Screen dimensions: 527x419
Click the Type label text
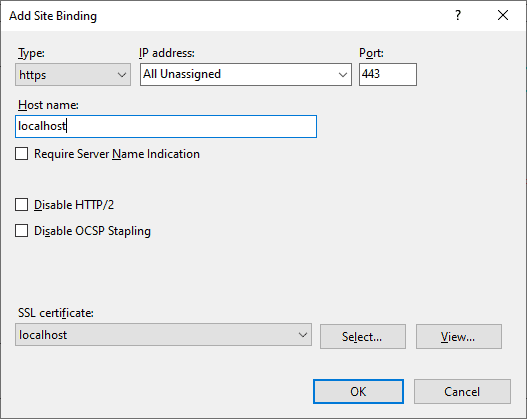[31, 53]
